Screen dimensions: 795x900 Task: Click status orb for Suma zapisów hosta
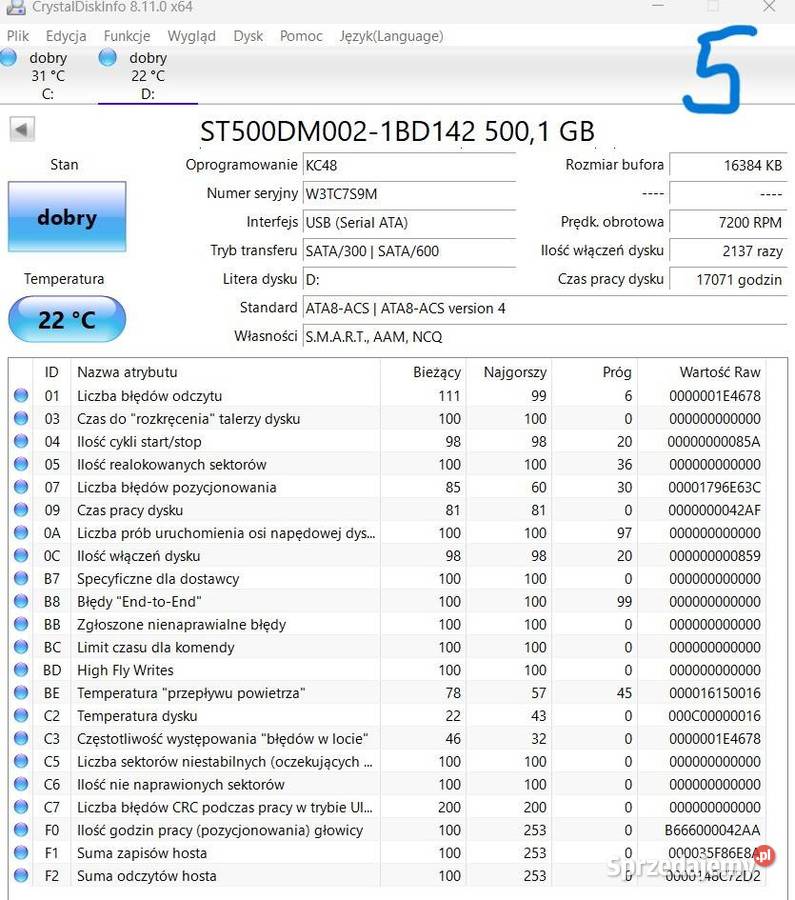point(21,852)
